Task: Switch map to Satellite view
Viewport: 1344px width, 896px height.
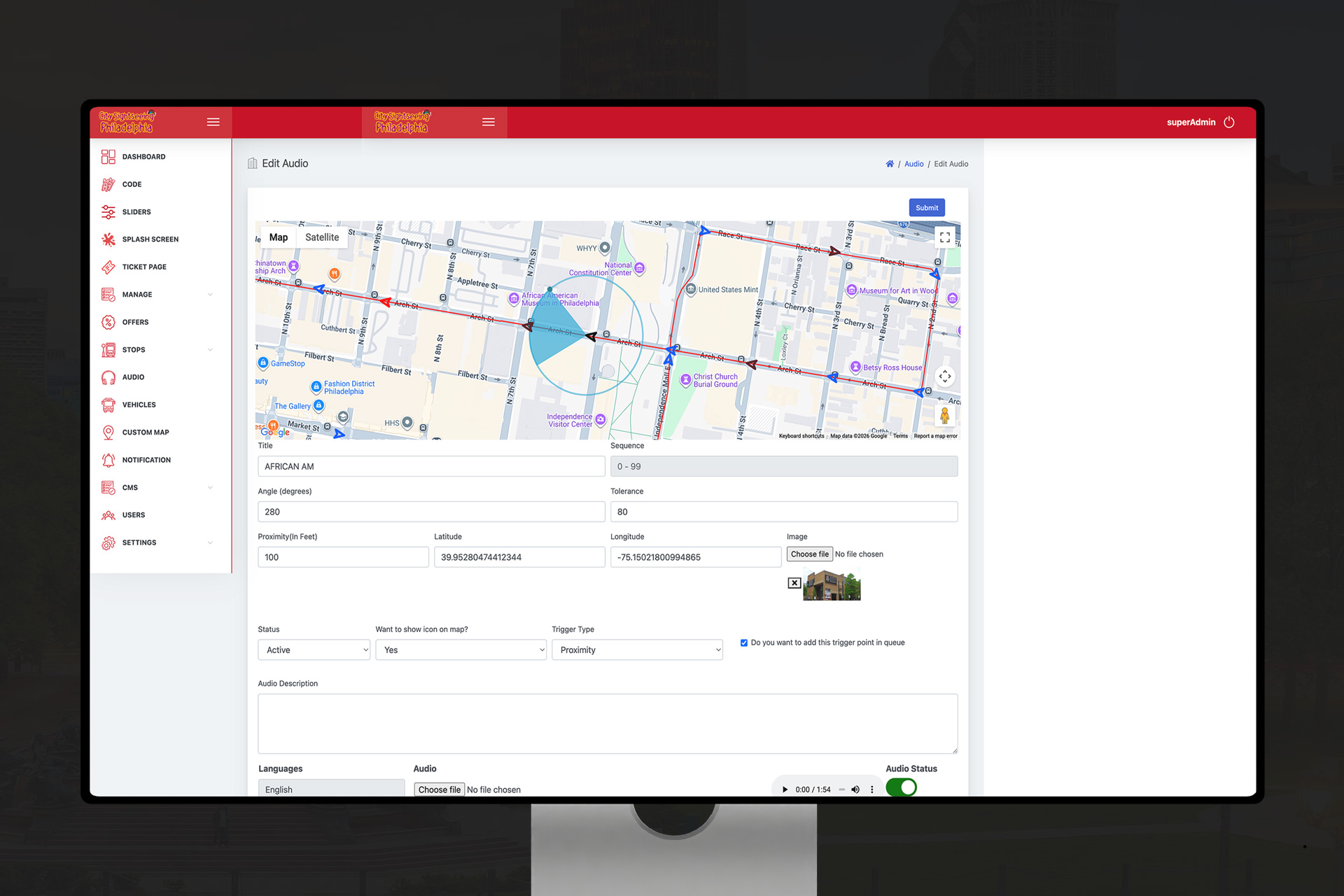Action: tap(322, 237)
